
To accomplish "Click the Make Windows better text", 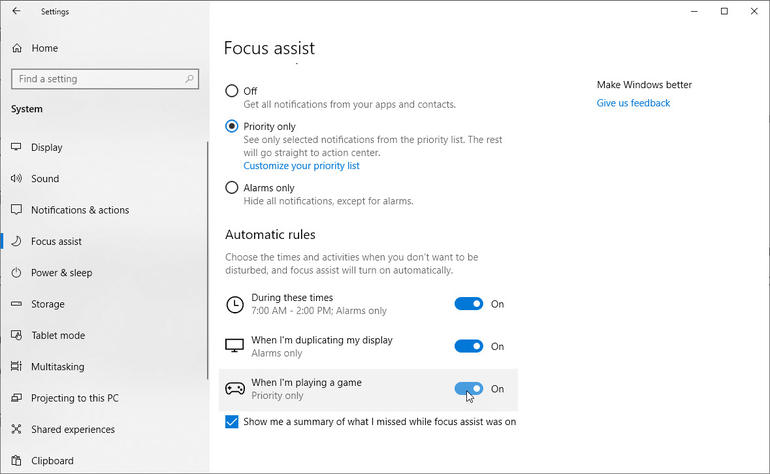I will click(644, 84).
